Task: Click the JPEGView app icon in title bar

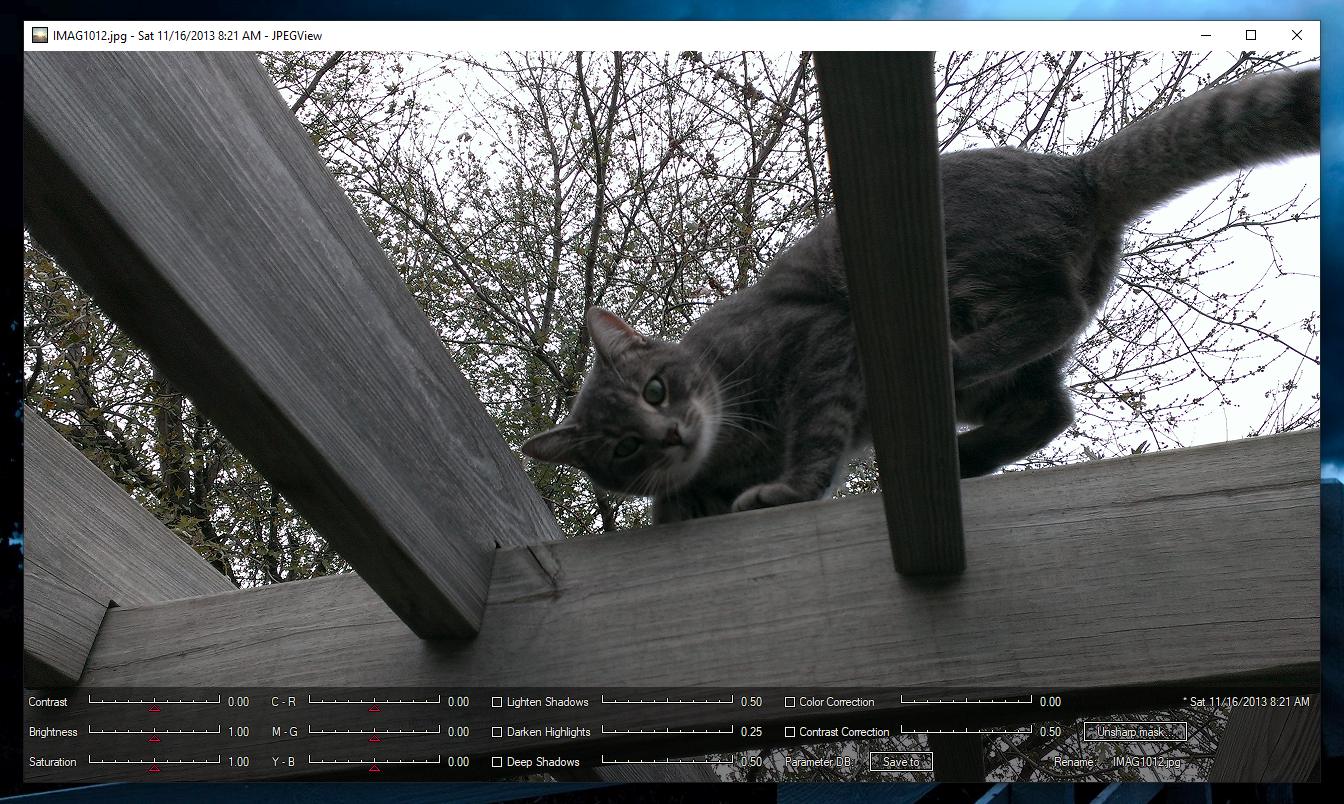Action: pyautogui.click(x=39, y=35)
